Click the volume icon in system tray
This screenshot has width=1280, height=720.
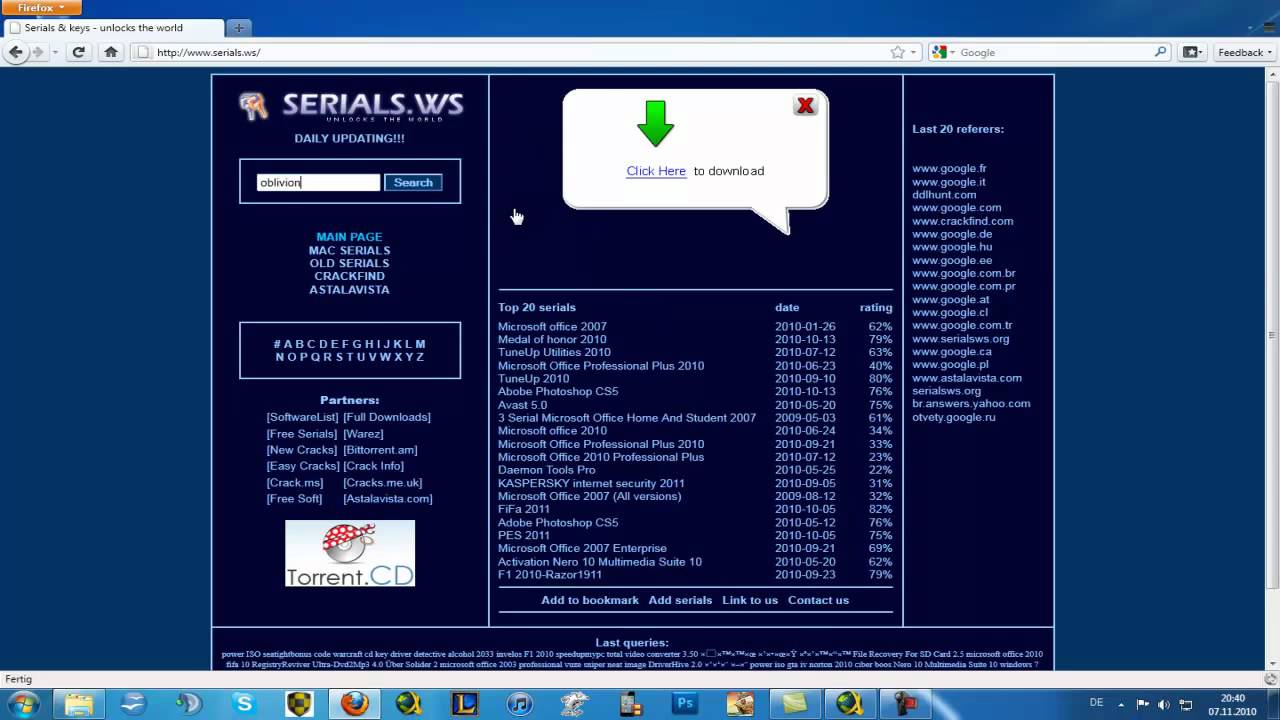(1163, 704)
